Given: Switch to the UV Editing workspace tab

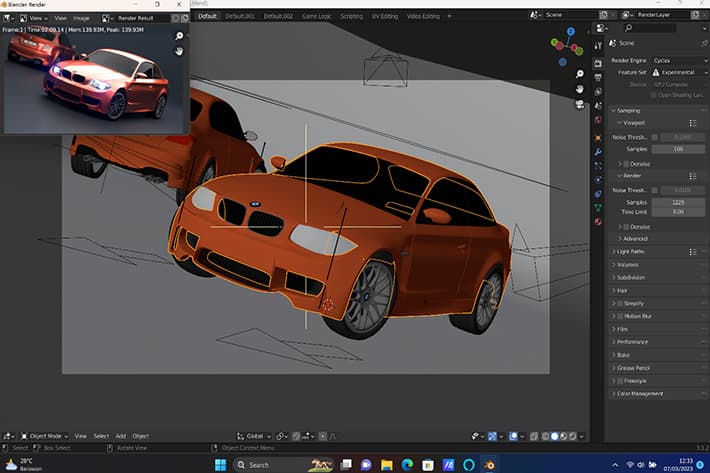Looking at the screenshot, I should [x=384, y=16].
